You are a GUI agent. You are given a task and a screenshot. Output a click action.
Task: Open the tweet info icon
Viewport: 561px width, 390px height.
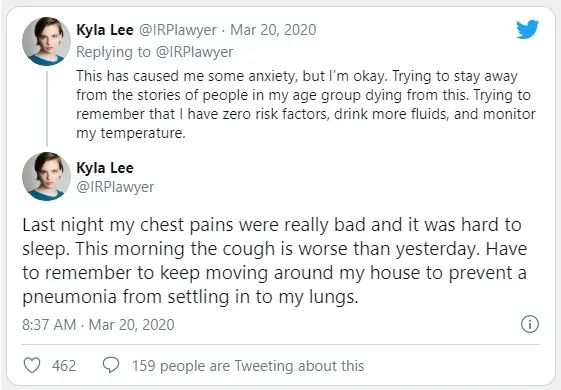point(530,324)
